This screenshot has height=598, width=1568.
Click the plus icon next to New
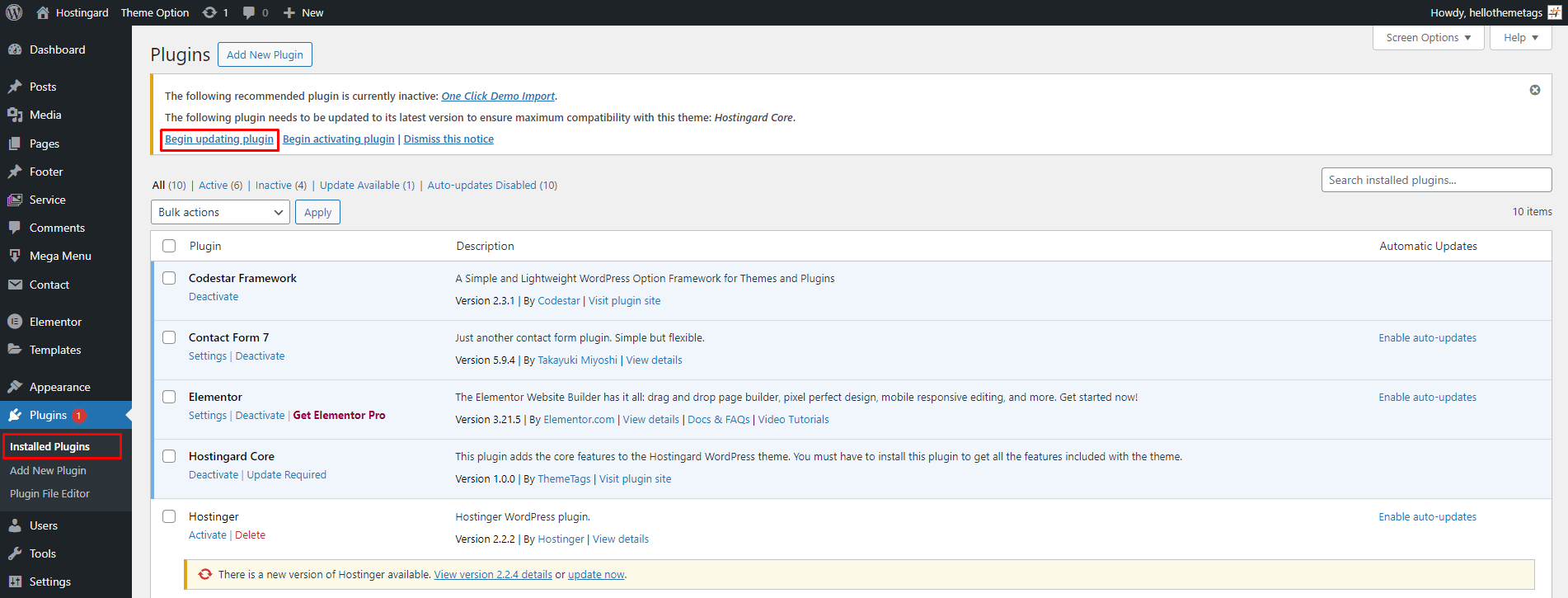pos(289,12)
